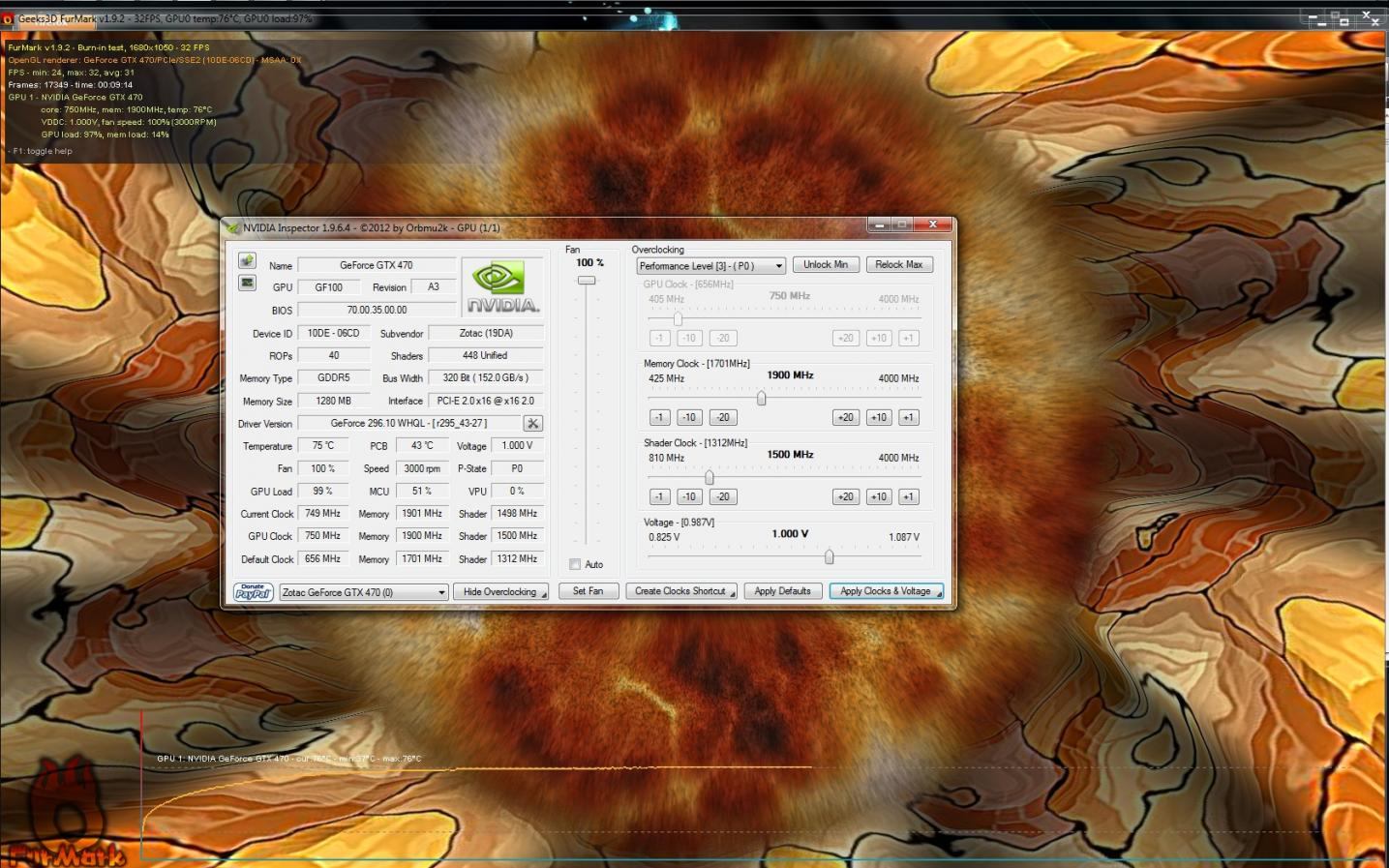Click the FurMark window title bar text

click(x=165, y=18)
